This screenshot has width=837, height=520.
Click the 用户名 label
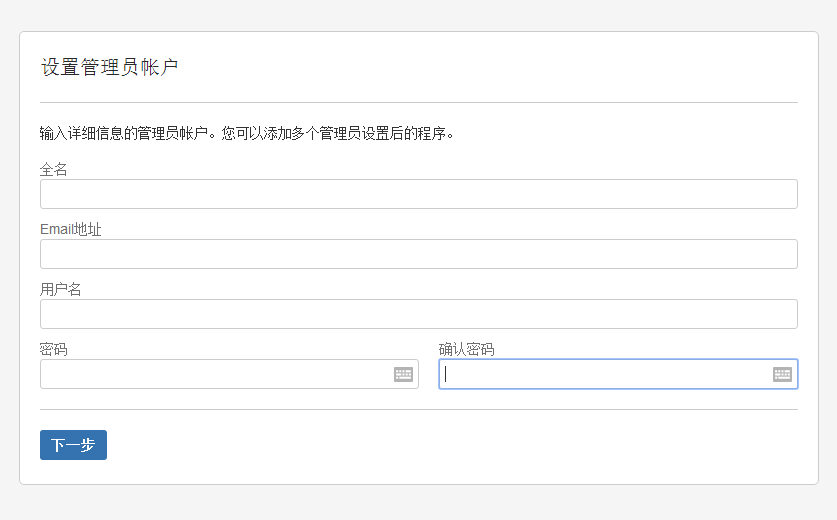point(60,289)
